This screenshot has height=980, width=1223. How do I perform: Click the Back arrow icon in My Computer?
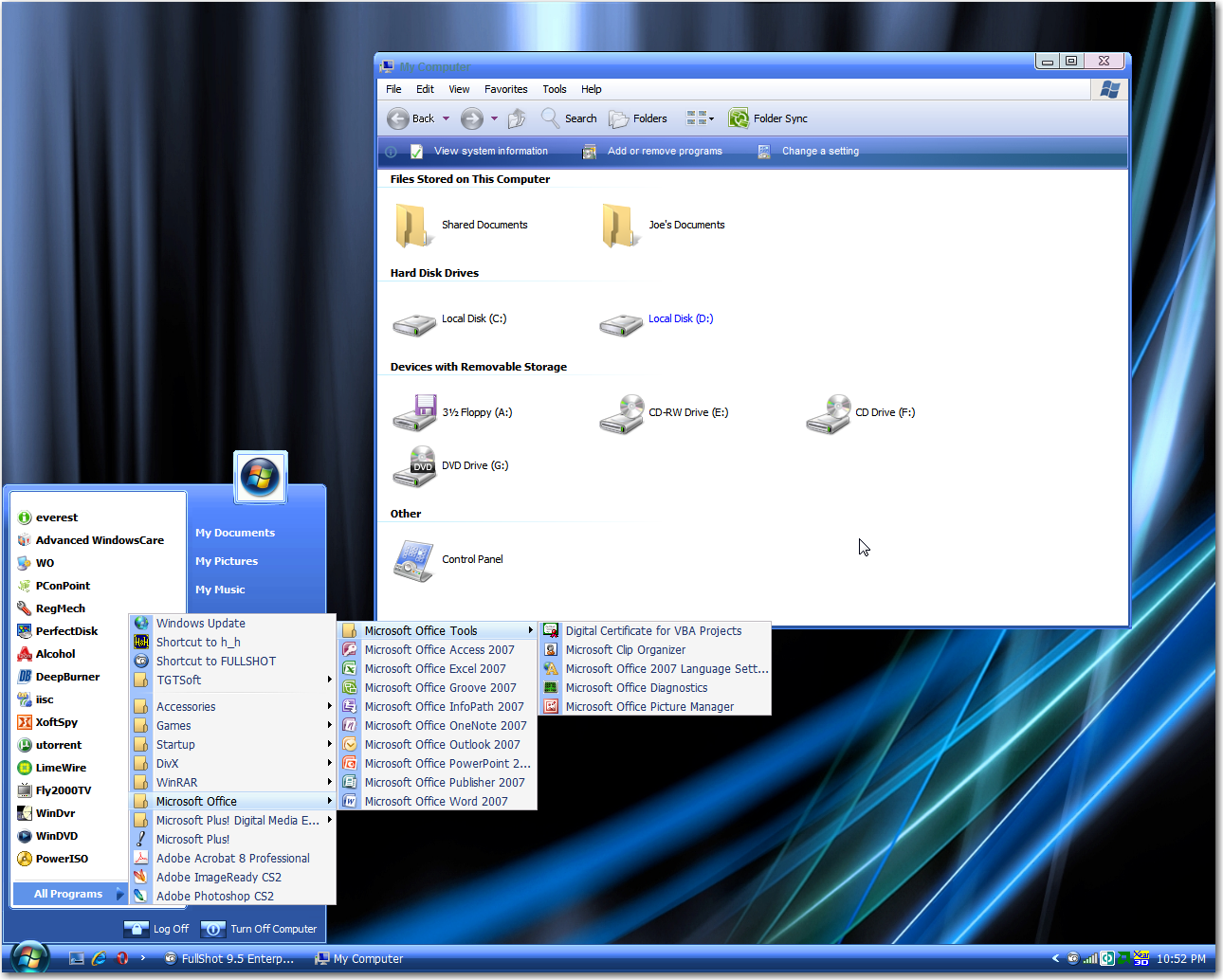pos(398,118)
